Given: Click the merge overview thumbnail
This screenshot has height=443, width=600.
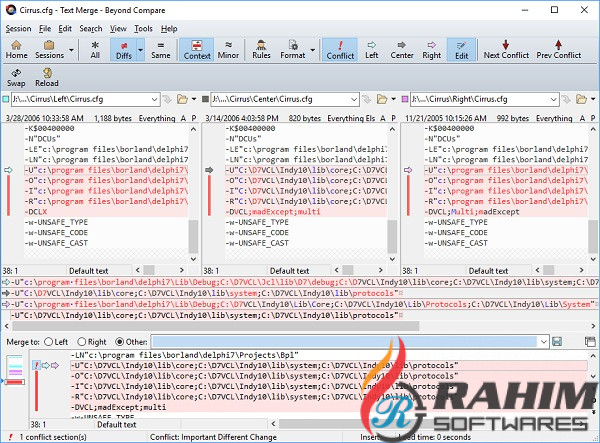Looking at the screenshot, I should [x=15, y=370].
